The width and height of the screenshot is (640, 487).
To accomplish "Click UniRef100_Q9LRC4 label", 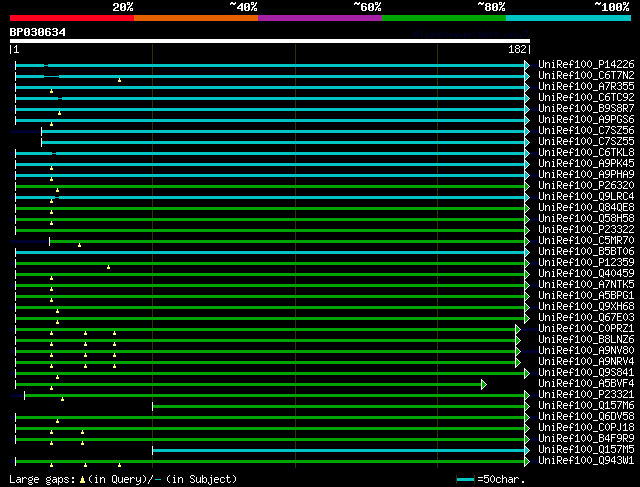I will click(x=586, y=197).
